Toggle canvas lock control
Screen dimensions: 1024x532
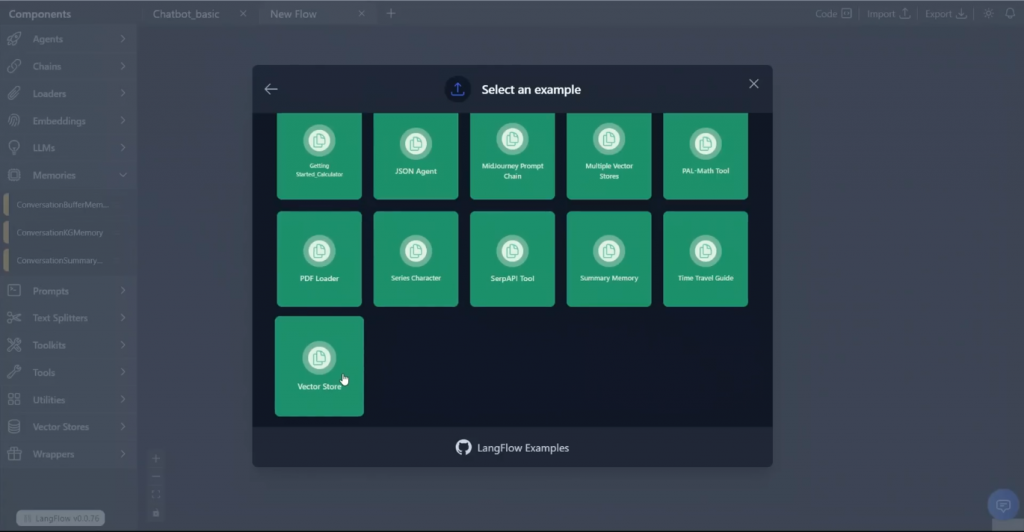(155, 513)
